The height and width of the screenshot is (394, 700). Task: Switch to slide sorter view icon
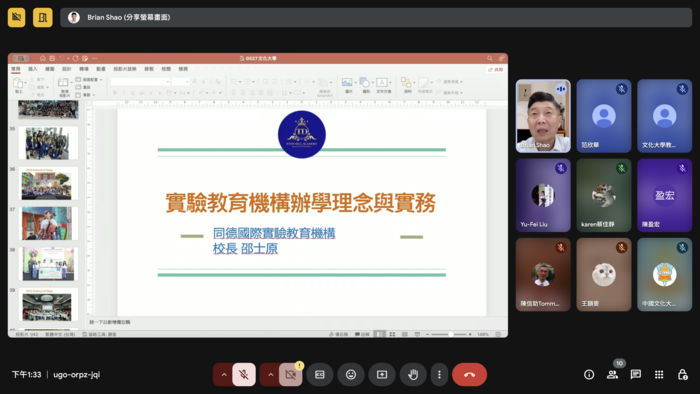coord(392,334)
